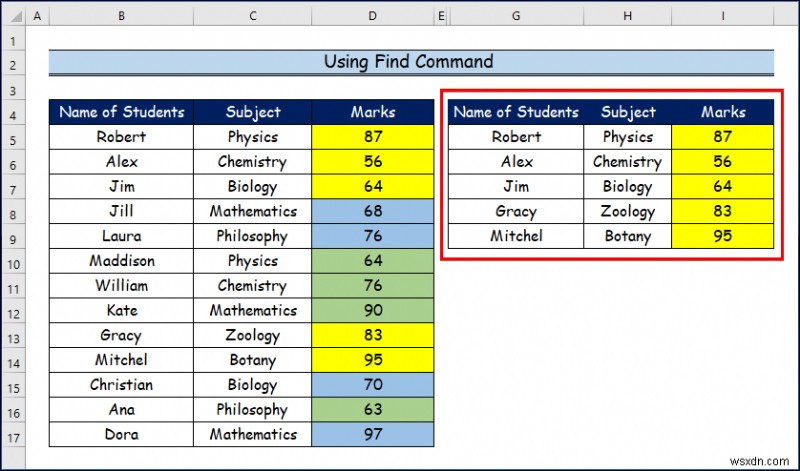Select the column D header
Screen dimensions: 800x471
373,18
